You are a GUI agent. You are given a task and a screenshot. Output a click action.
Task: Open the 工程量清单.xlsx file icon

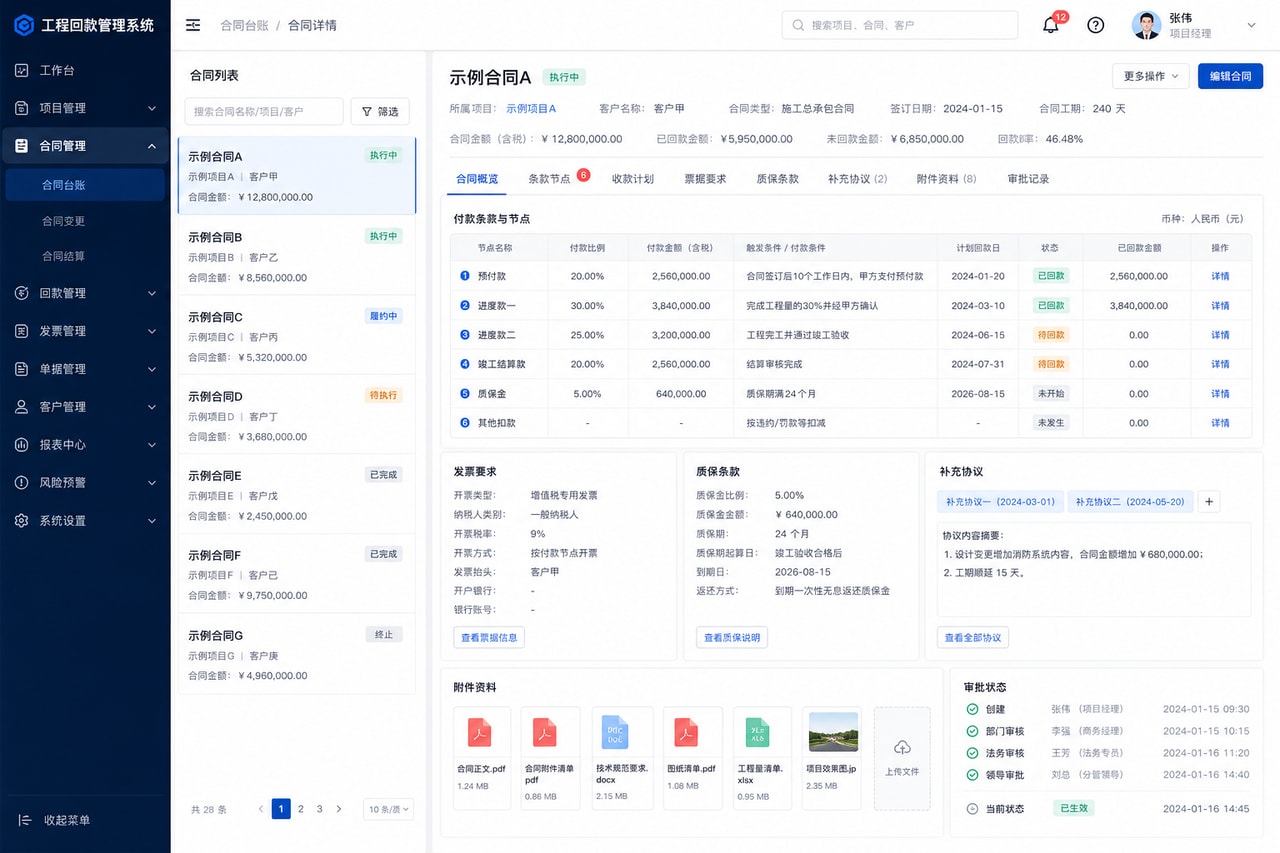point(758,732)
